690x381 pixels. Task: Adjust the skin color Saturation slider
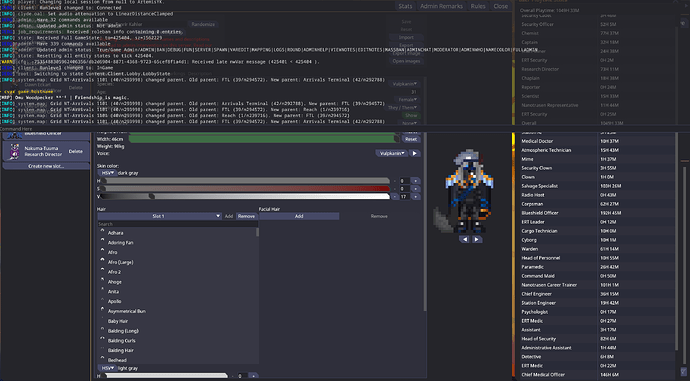(x=245, y=189)
